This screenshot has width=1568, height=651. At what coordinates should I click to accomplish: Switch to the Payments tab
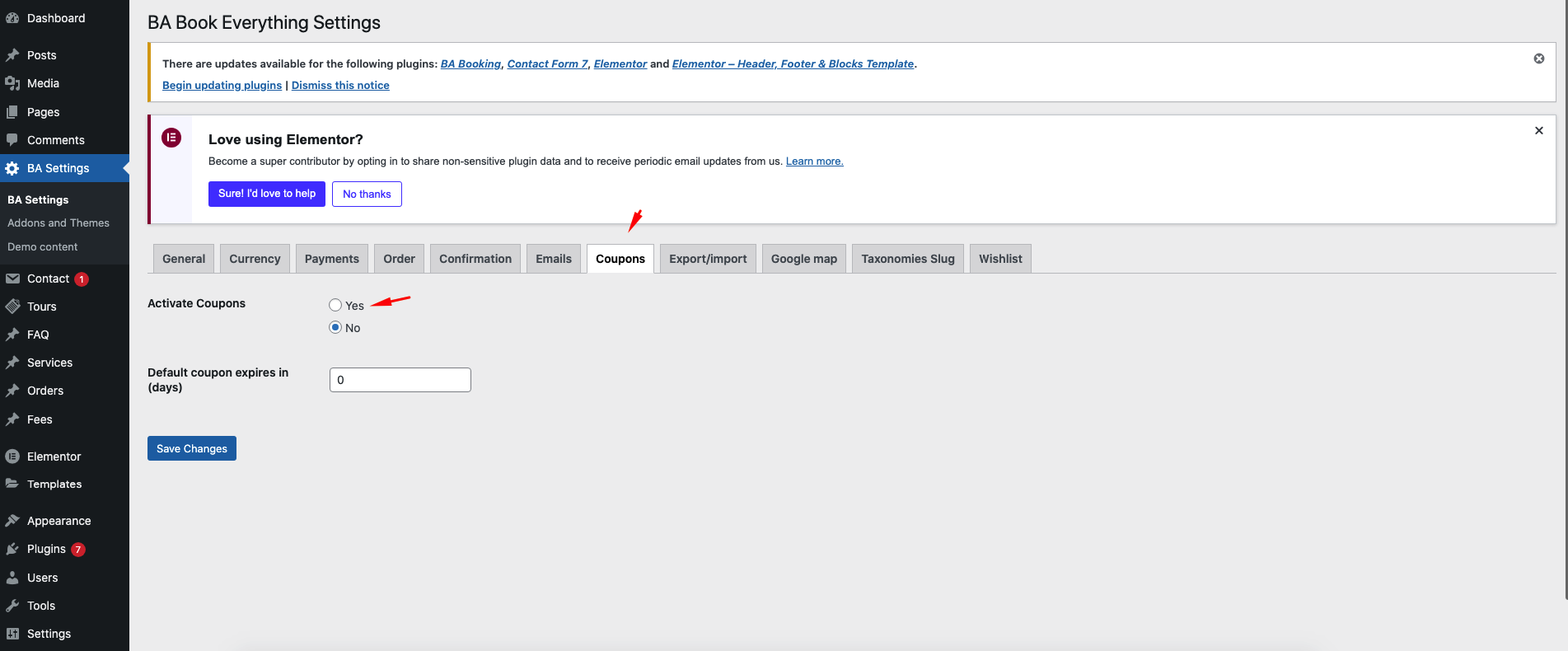[332, 259]
